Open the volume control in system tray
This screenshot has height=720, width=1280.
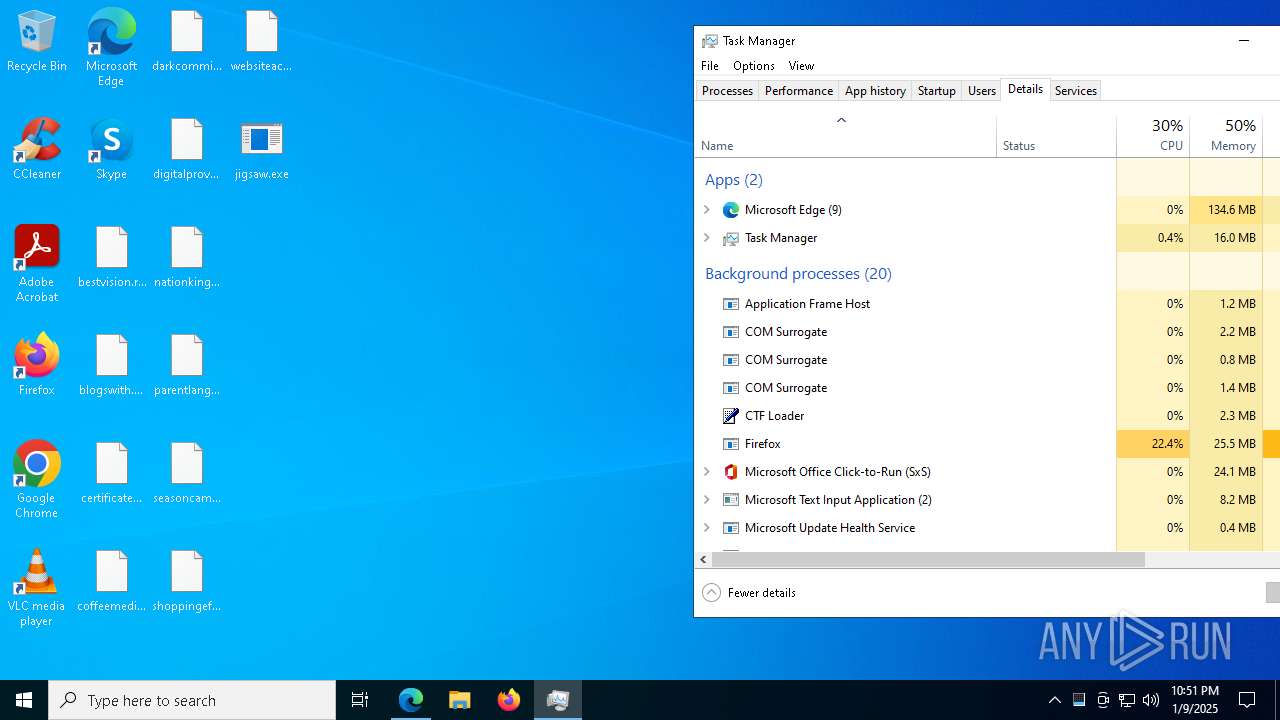pyautogui.click(x=1151, y=700)
